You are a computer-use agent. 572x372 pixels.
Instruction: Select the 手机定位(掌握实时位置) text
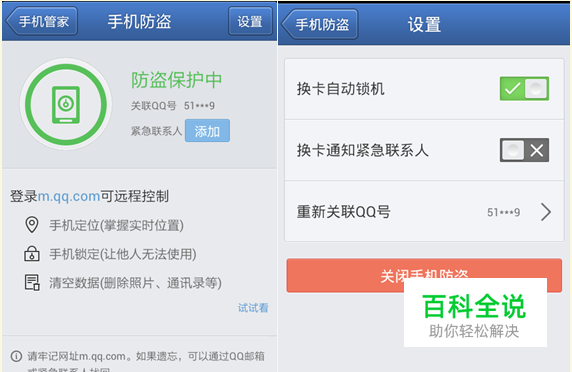116,225
